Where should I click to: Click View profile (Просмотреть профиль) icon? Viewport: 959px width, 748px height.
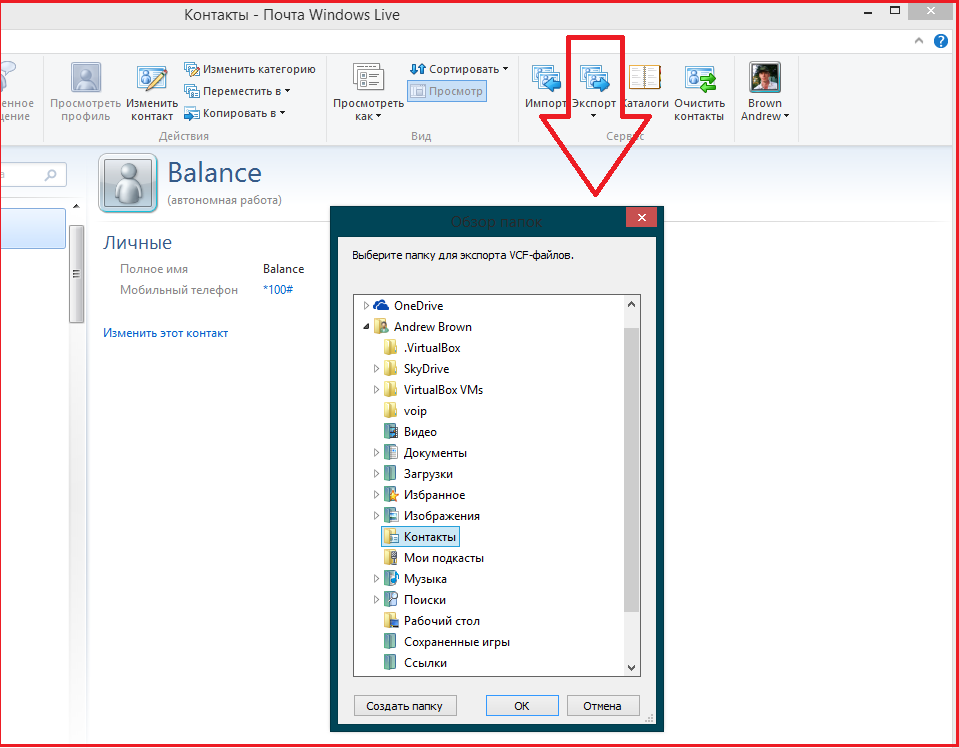pos(86,78)
